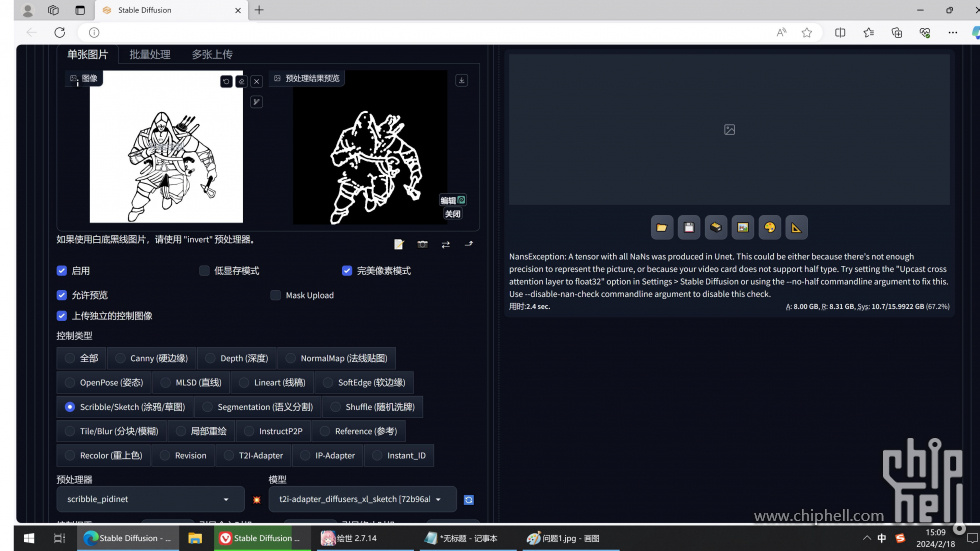Select the Segmentation (语义分割) control type
Image resolution: width=980 pixels, height=551 pixels.
pos(258,407)
